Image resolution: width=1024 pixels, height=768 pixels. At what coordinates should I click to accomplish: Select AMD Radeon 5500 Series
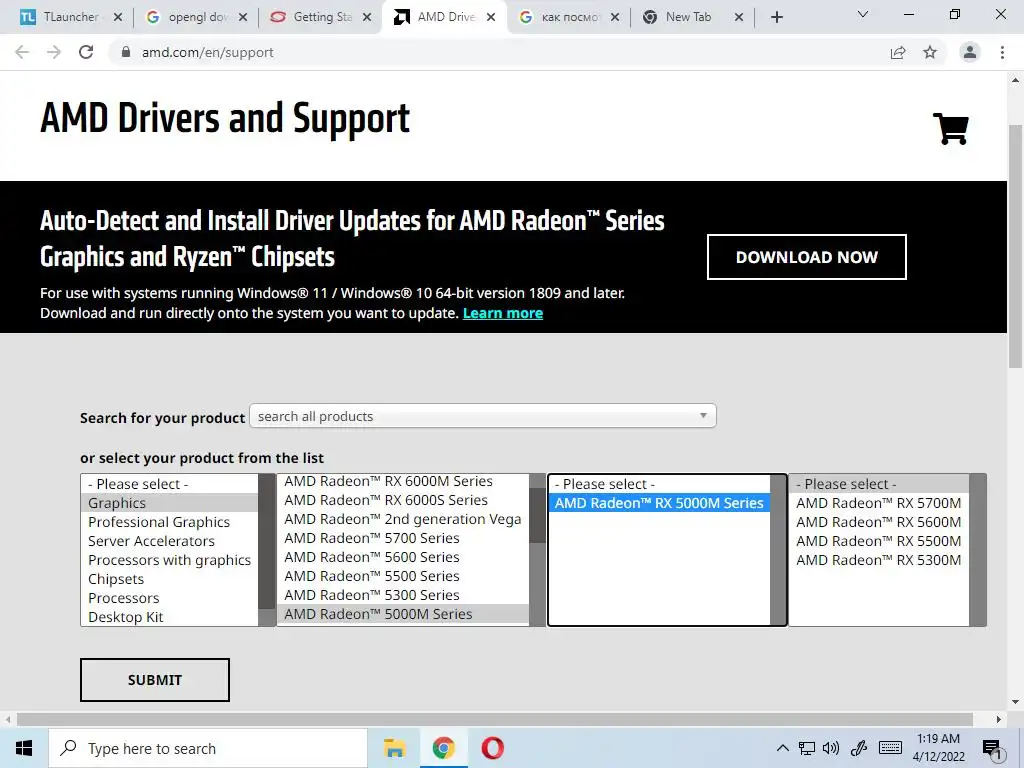click(x=403, y=576)
